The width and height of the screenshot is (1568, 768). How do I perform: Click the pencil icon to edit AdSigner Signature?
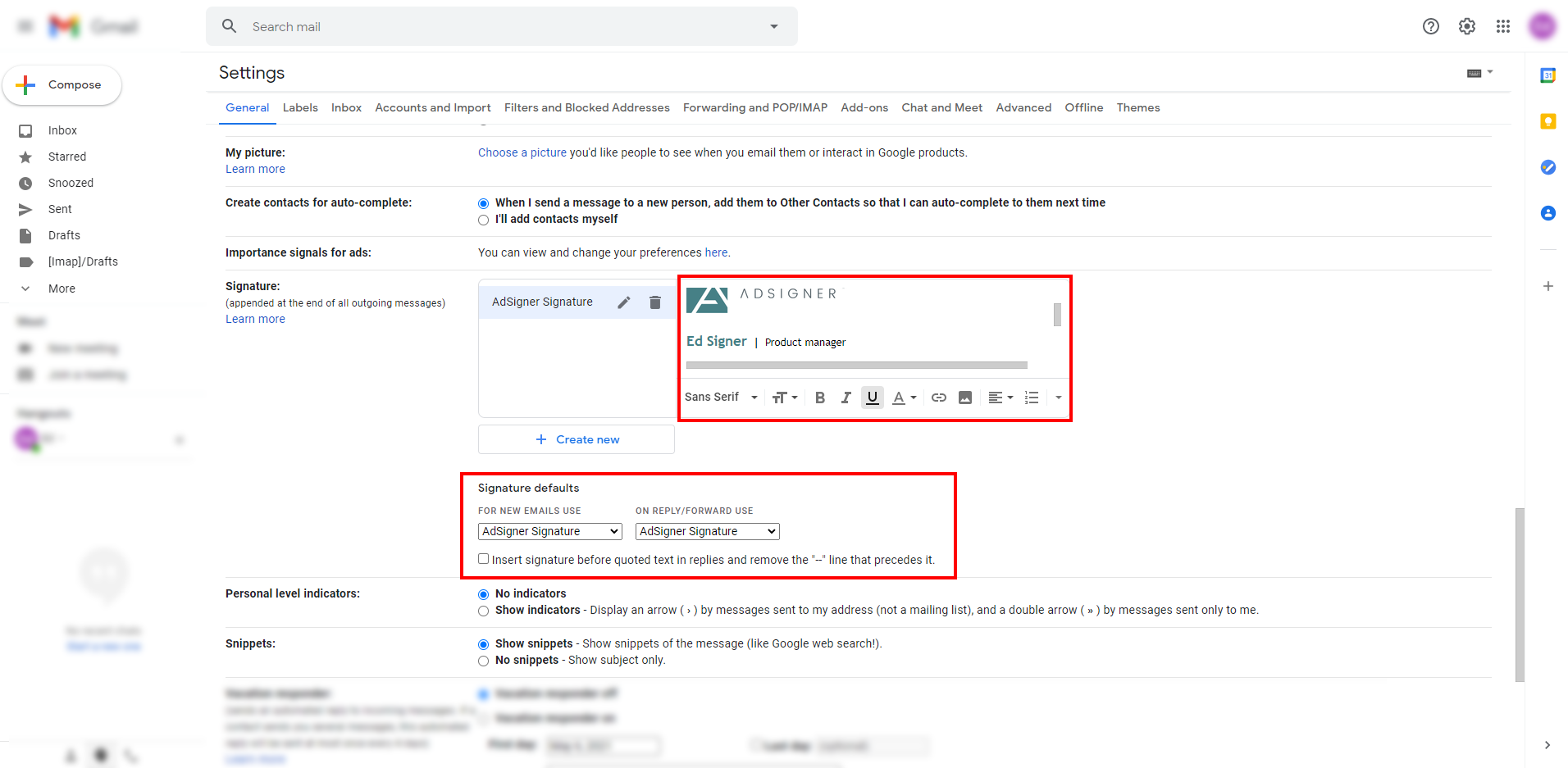point(624,302)
